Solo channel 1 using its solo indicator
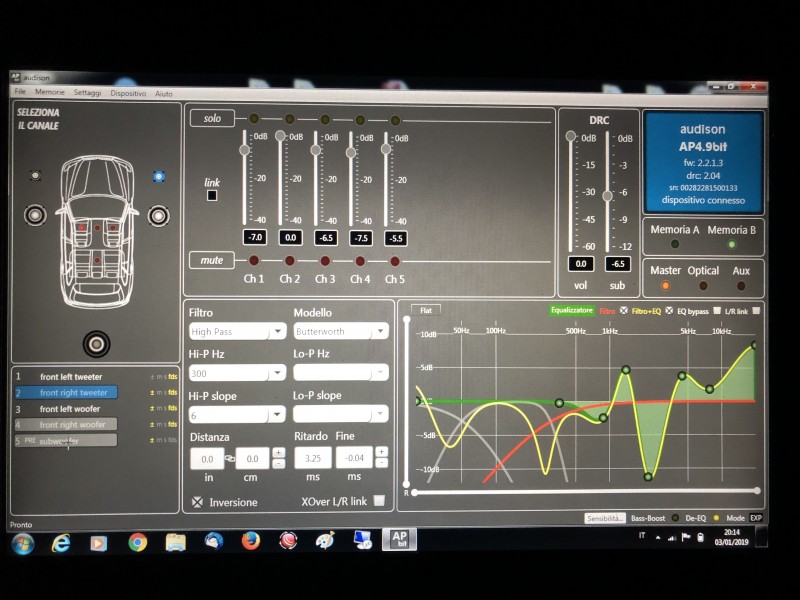This screenshot has width=800, height=600. (254, 119)
